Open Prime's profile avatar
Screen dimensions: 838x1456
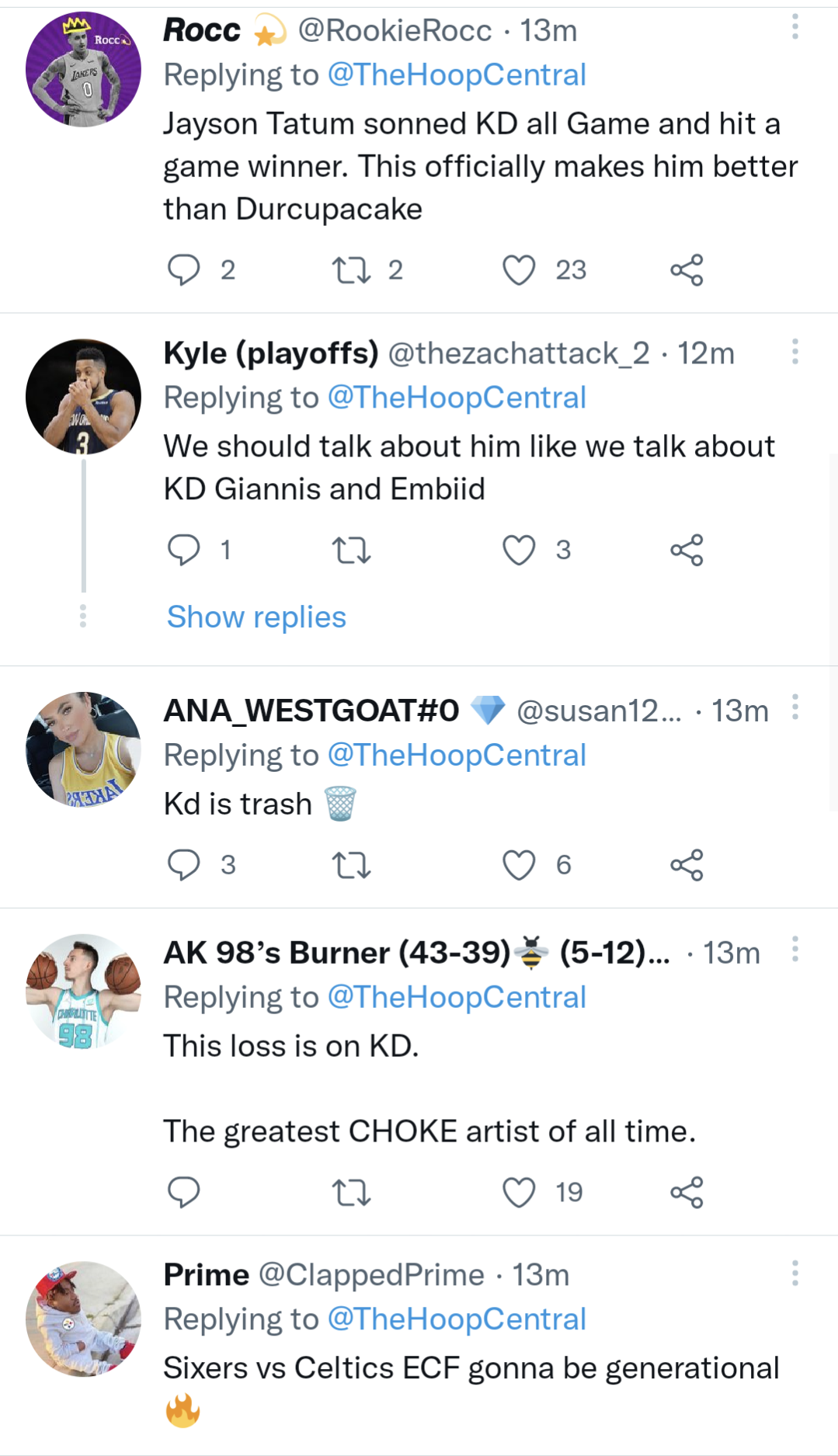[83, 1319]
